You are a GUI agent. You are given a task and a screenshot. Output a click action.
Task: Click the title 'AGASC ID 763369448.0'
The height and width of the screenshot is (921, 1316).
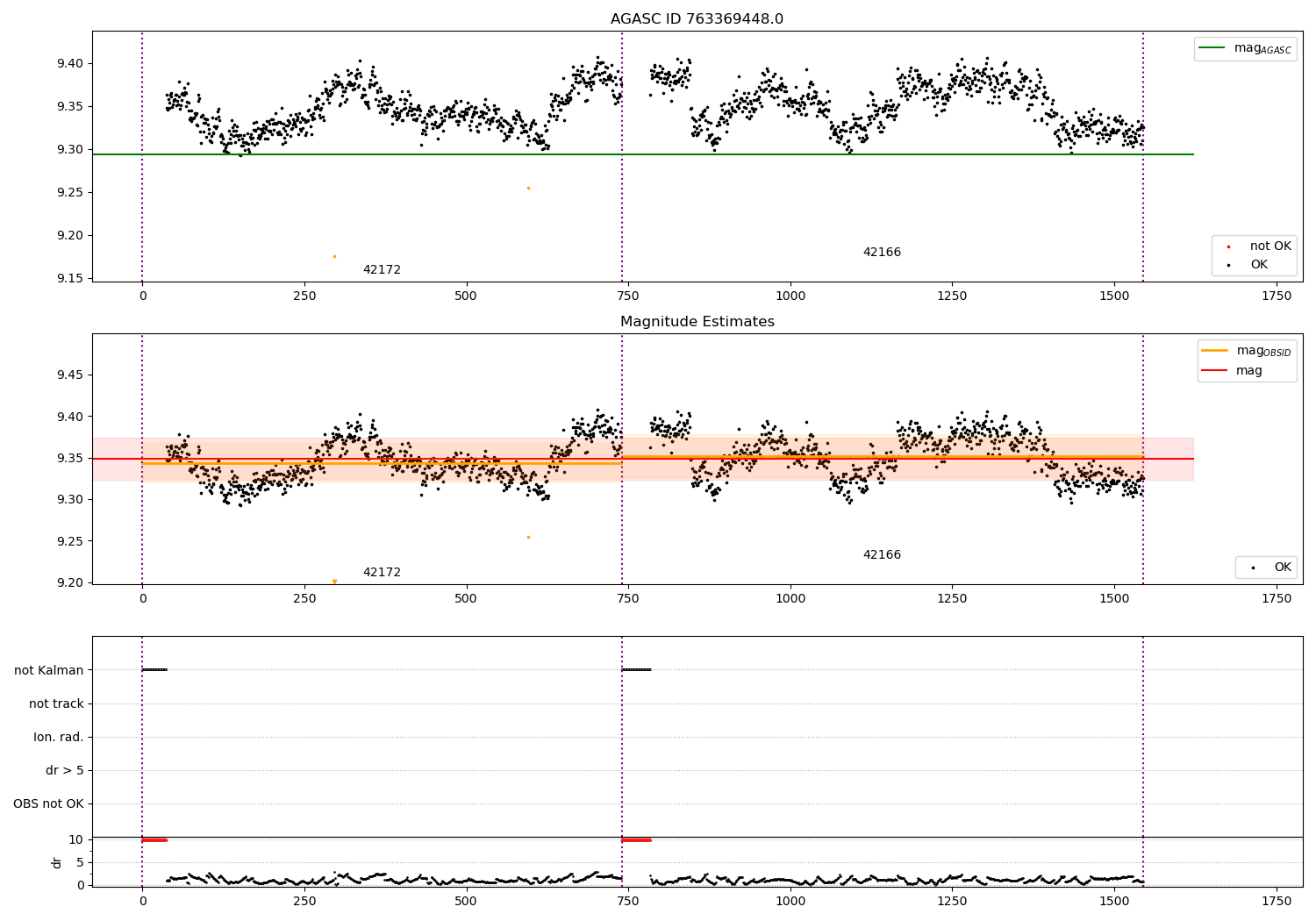697,19
